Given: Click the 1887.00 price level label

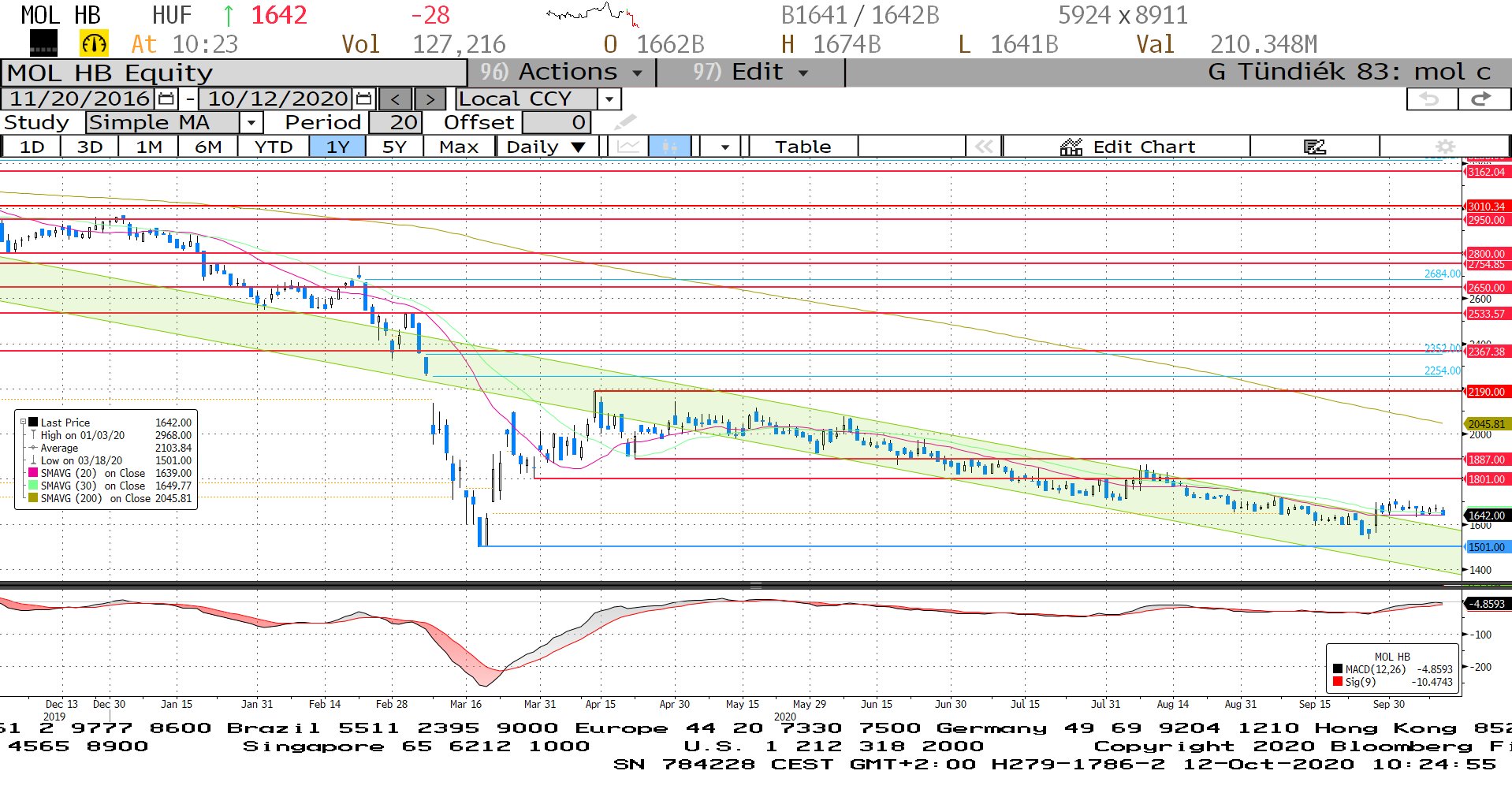Looking at the screenshot, I should point(1486,460).
